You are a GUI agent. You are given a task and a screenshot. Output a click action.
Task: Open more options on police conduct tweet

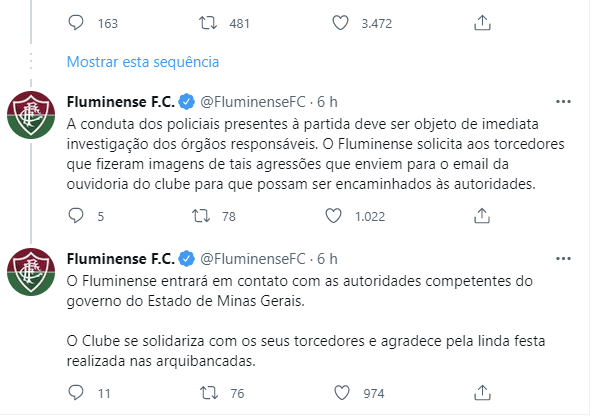pyautogui.click(x=563, y=102)
